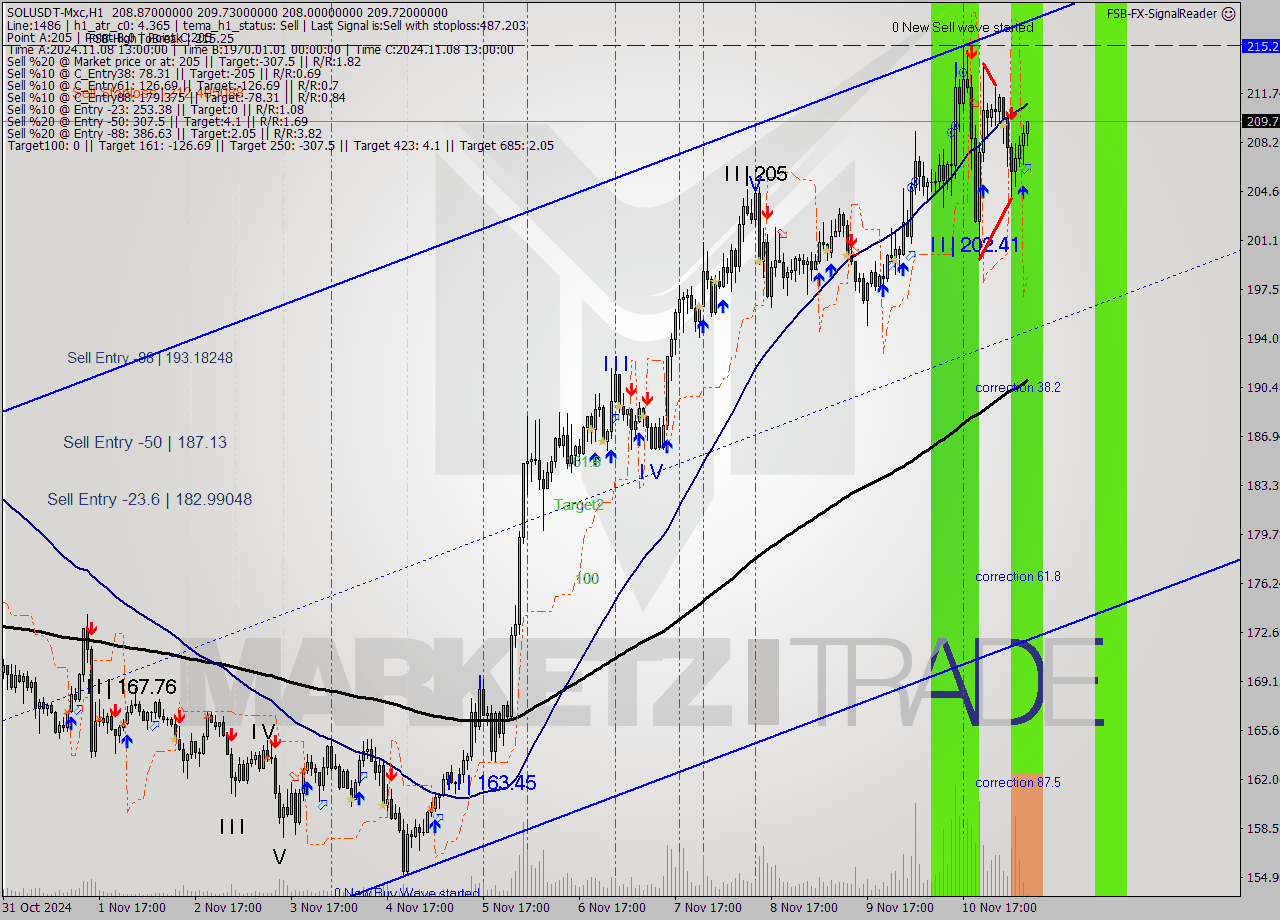Select the 'Sell Entry -50 | 187.13' label
Viewport: 1280px width, 920px height.
(x=145, y=442)
